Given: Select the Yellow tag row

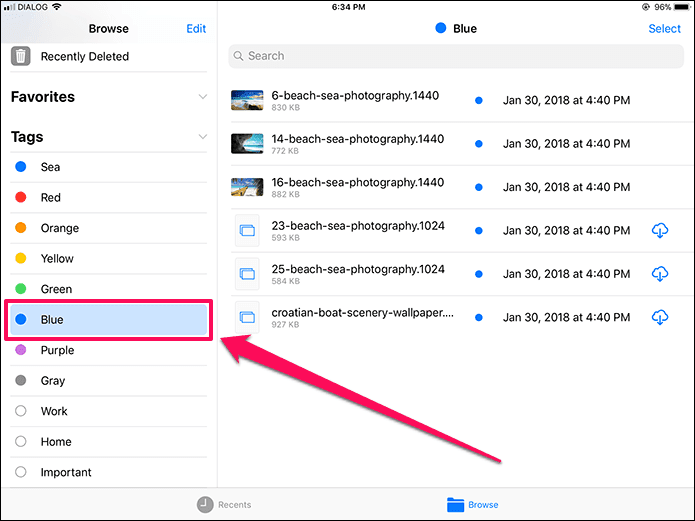Looking at the screenshot, I should pos(108,259).
